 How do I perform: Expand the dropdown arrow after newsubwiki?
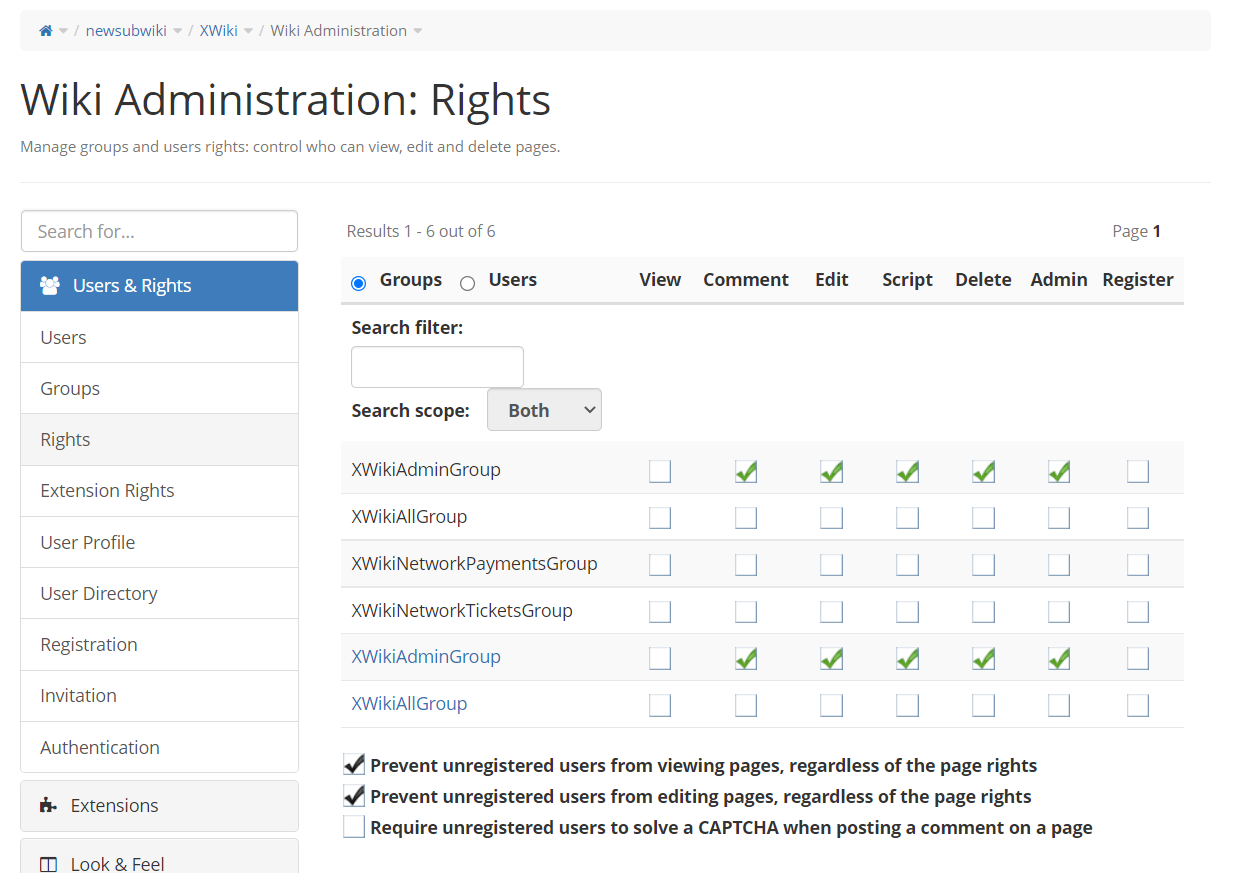[x=177, y=31]
